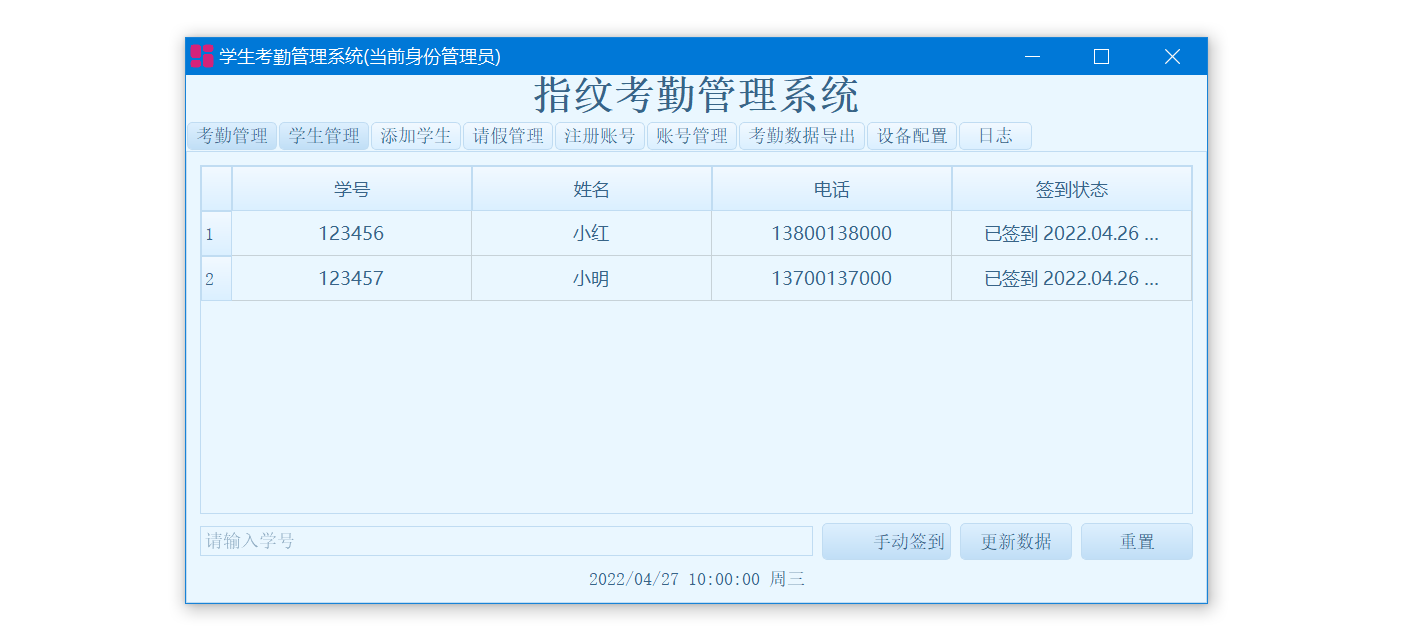
Task: Click the date time label 2022/04/27
Action: click(696, 580)
